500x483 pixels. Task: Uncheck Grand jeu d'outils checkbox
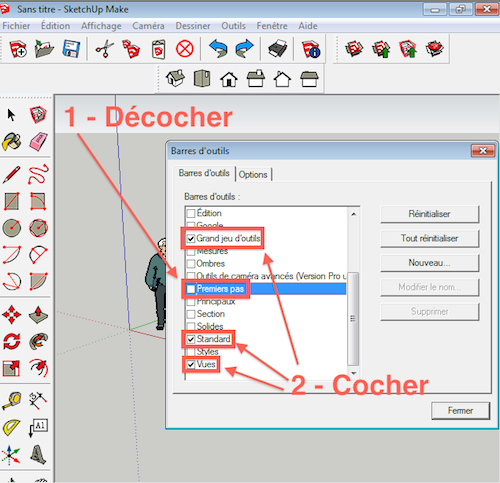(x=191, y=238)
